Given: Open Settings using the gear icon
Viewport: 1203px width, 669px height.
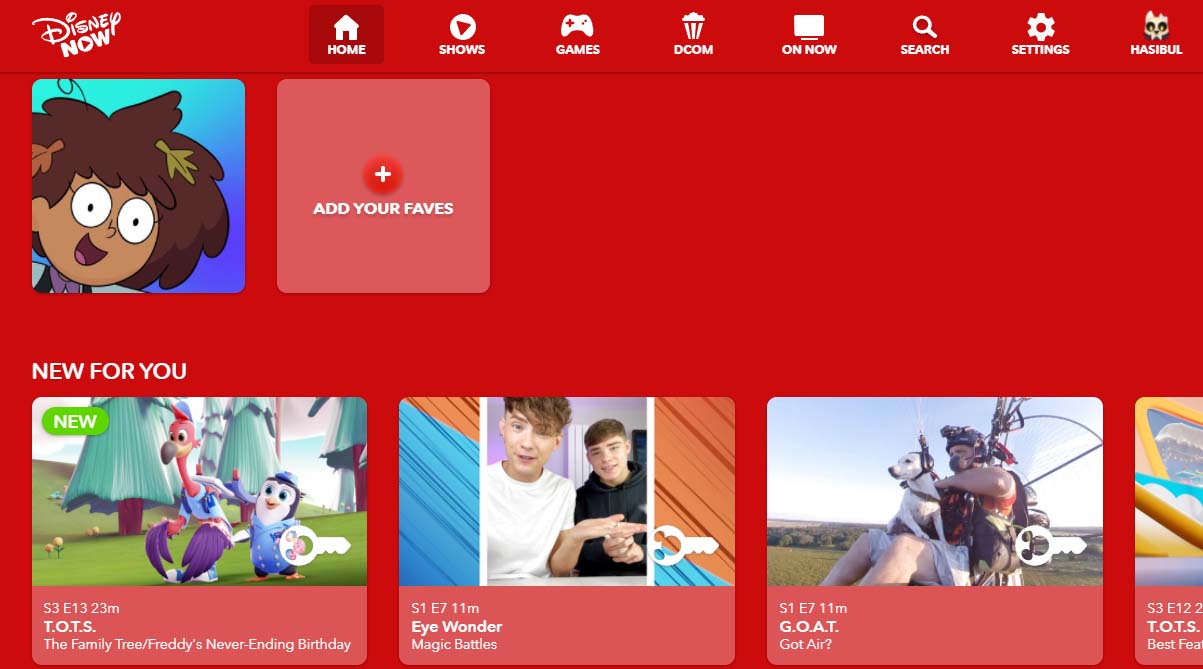Looking at the screenshot, I should pyautogui.click(x=1040, y=27).
